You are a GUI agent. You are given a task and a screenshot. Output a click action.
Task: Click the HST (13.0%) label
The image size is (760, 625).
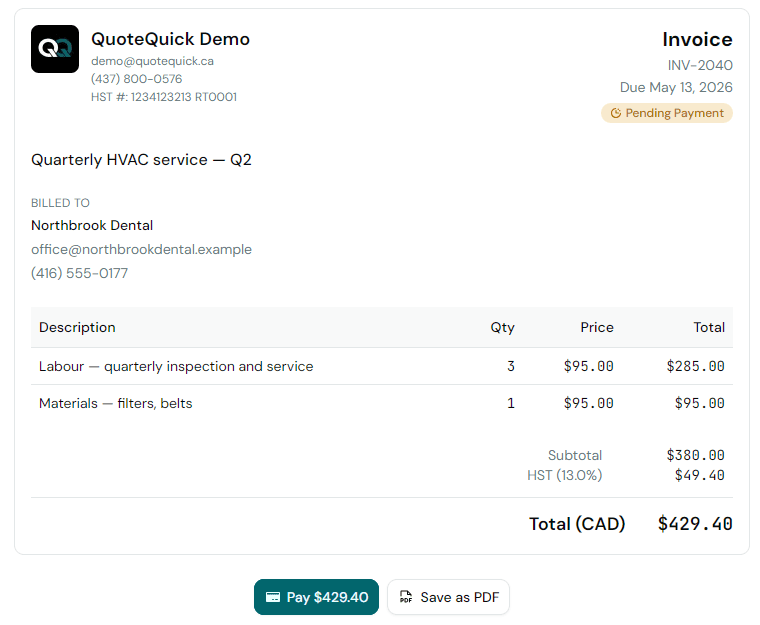pyautogui.click(x=565, y=475)
